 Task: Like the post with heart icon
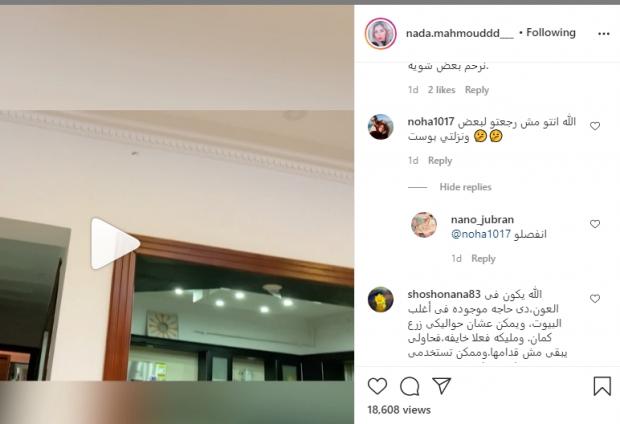coord(377,386)
